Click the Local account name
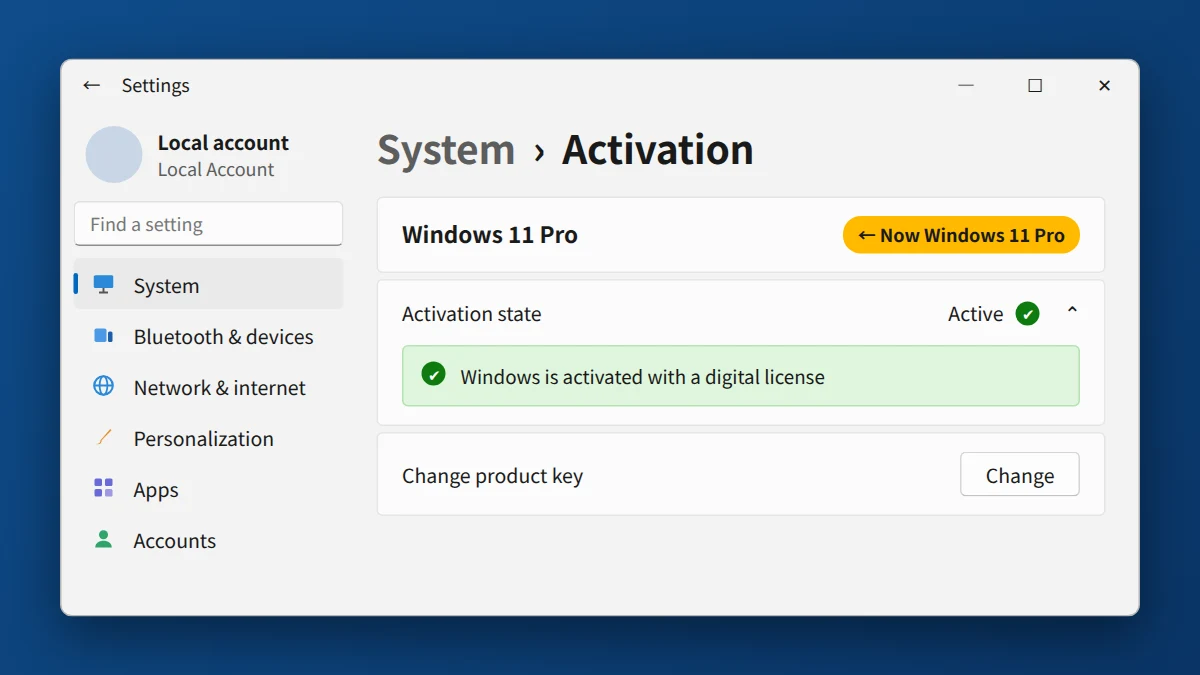This screenshot has height=675, width=1200. click(x=223, y=143)
